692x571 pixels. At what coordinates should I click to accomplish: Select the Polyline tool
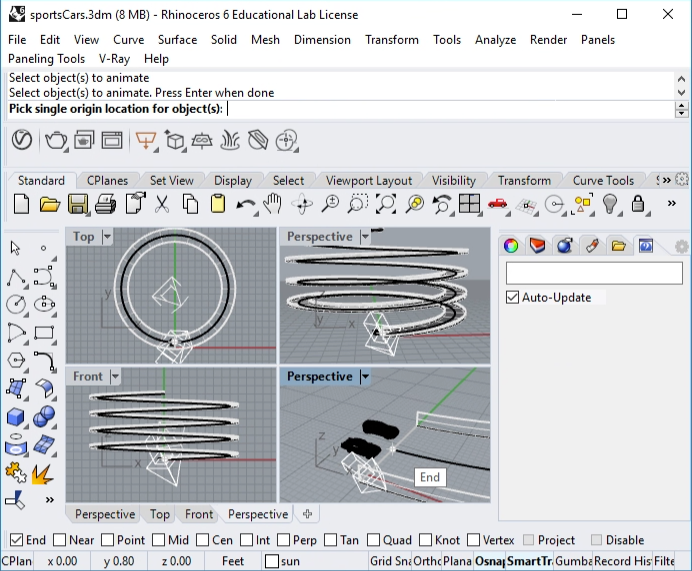click(16, 278)
